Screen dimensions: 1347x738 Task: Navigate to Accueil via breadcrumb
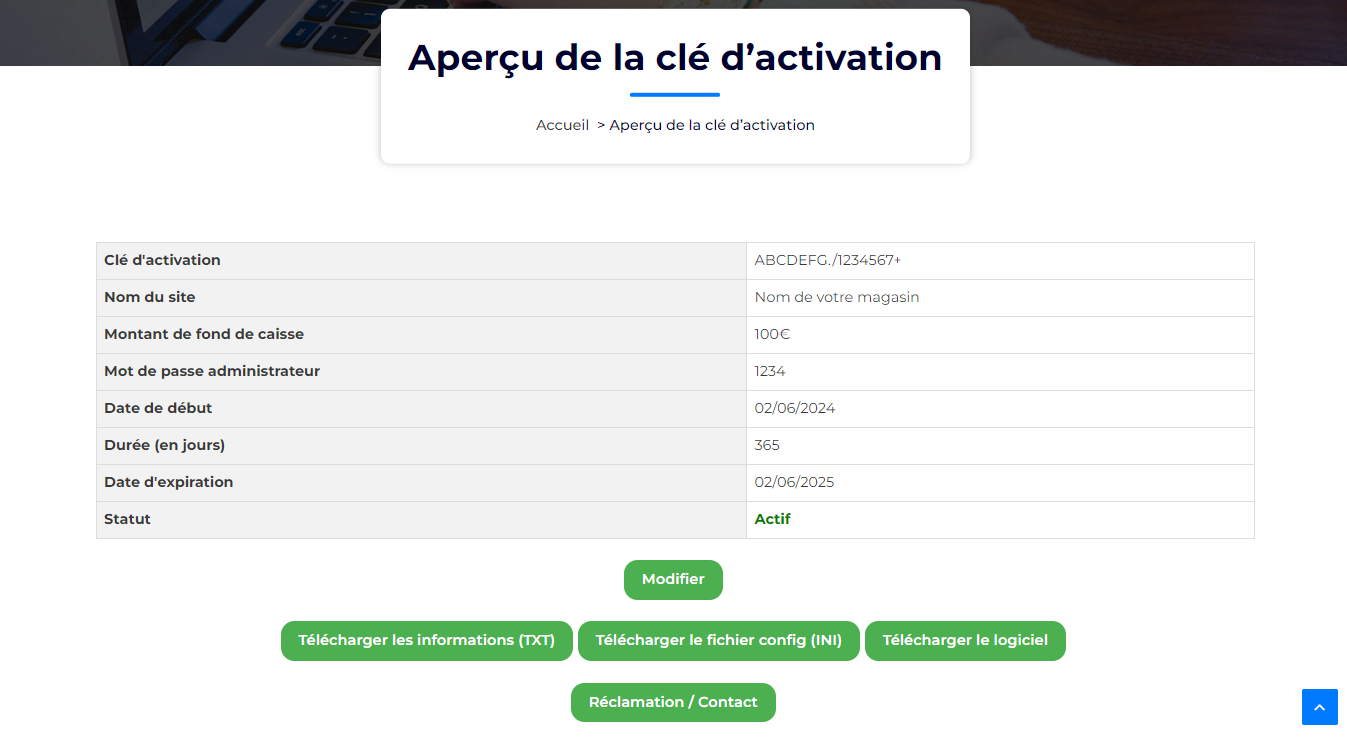click(x=562, y=124)
